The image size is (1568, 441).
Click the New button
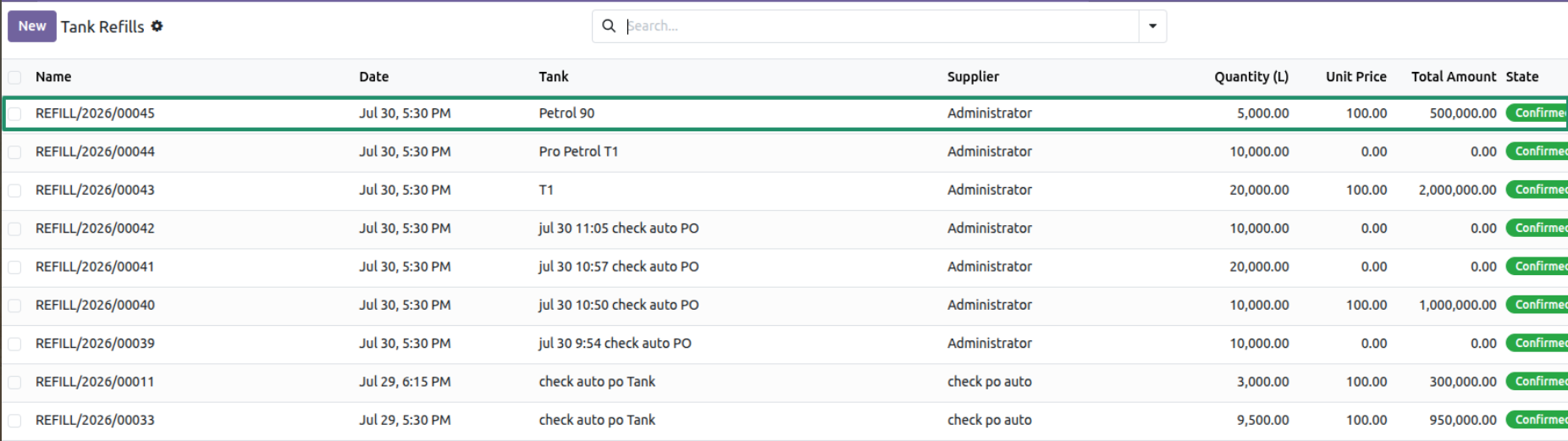pyautogui.click(x=32, y=26)
